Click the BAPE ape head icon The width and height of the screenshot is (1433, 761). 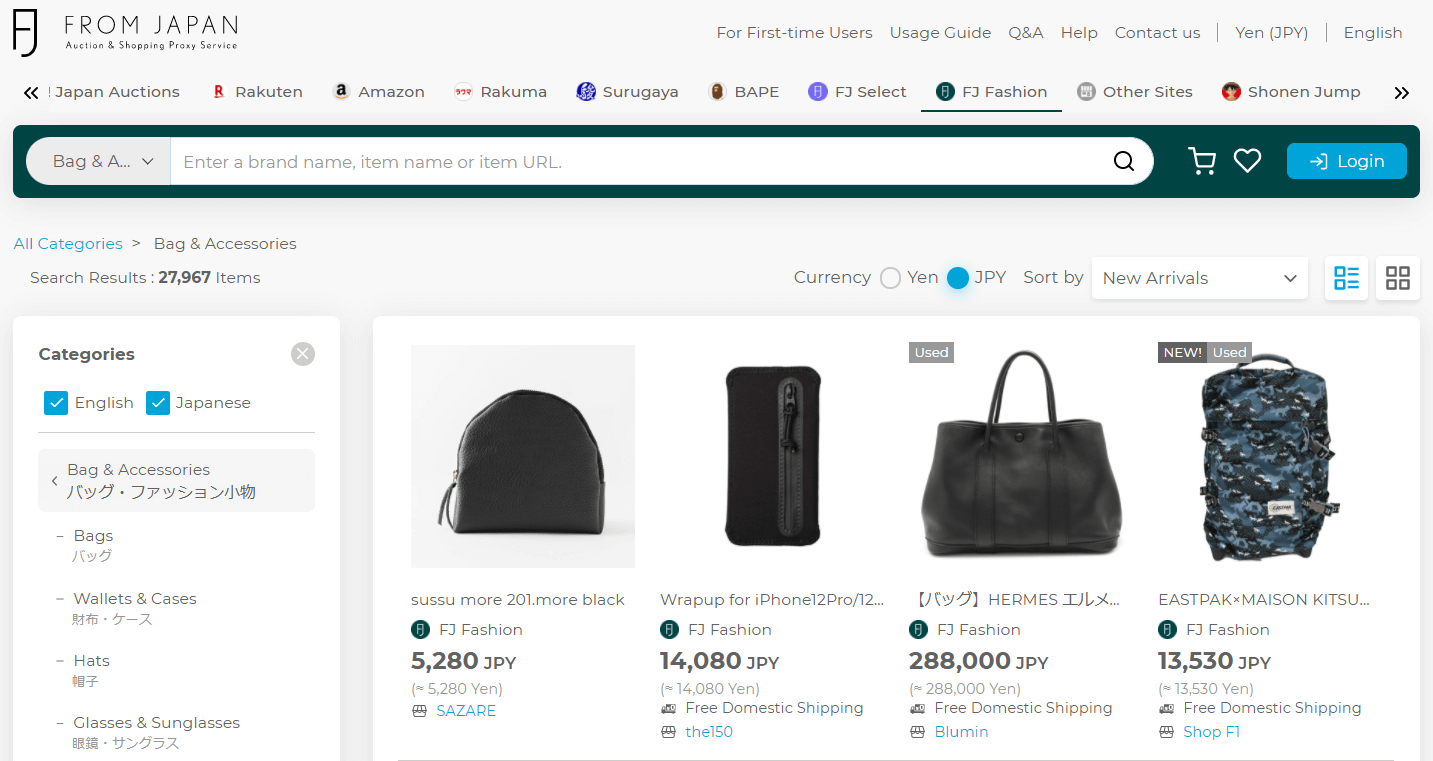(717, 92)
